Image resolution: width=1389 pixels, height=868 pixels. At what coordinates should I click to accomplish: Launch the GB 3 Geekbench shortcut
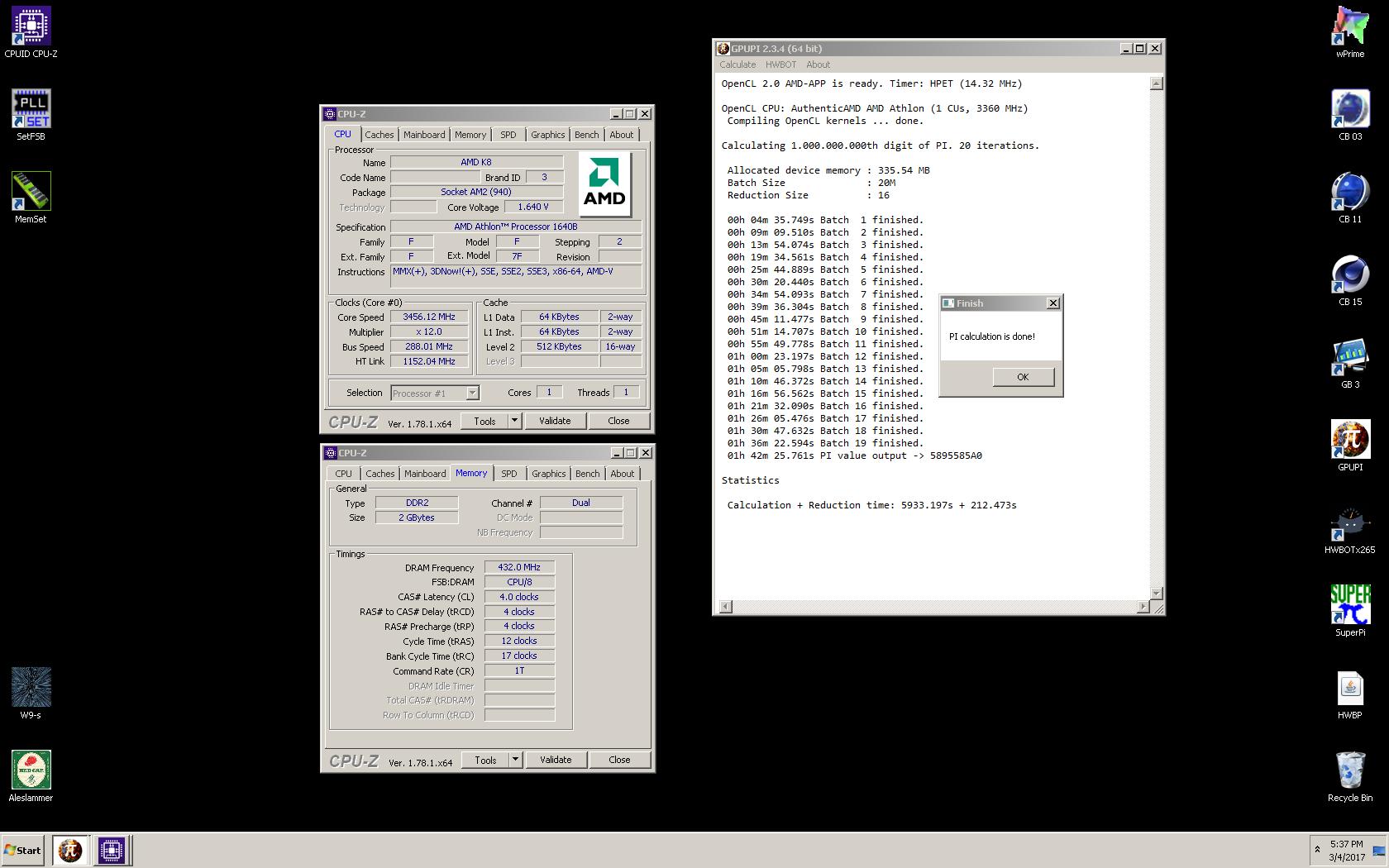[1350, 363]
